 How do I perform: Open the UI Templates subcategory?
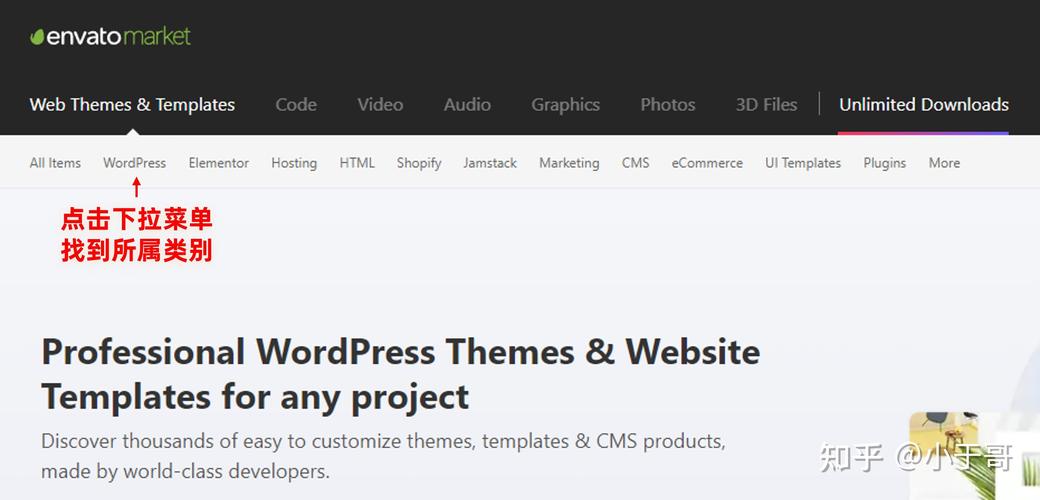[803, 163]
